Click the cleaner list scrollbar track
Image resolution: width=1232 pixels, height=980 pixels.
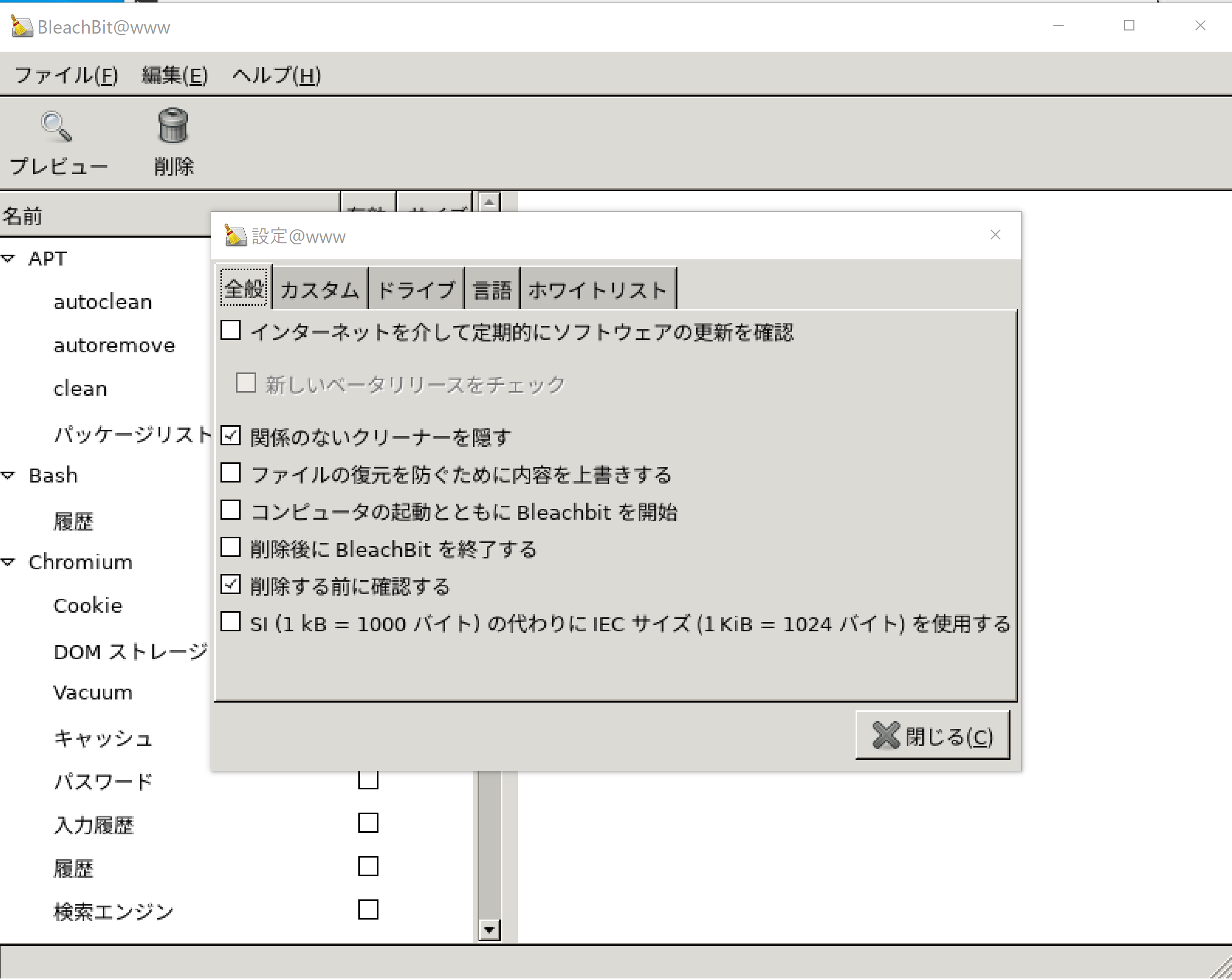489,846
